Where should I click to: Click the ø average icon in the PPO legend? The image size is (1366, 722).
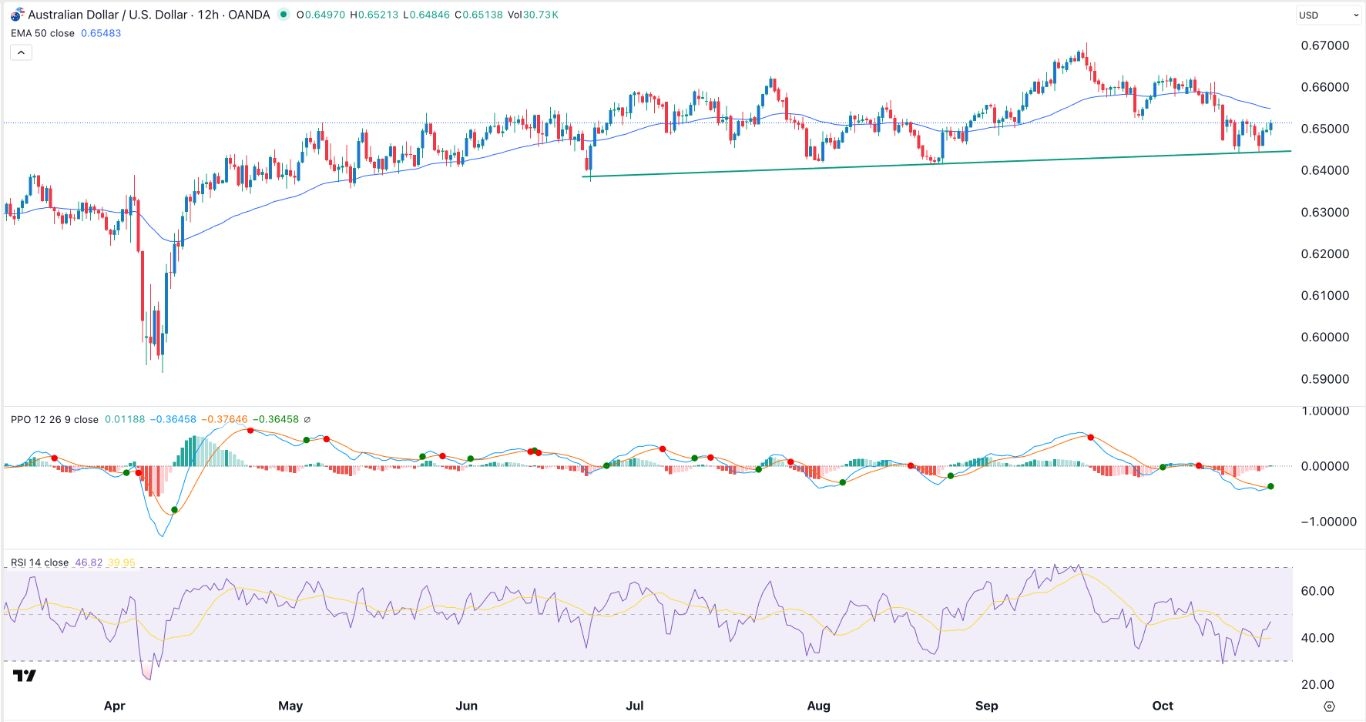coord(308,420)
